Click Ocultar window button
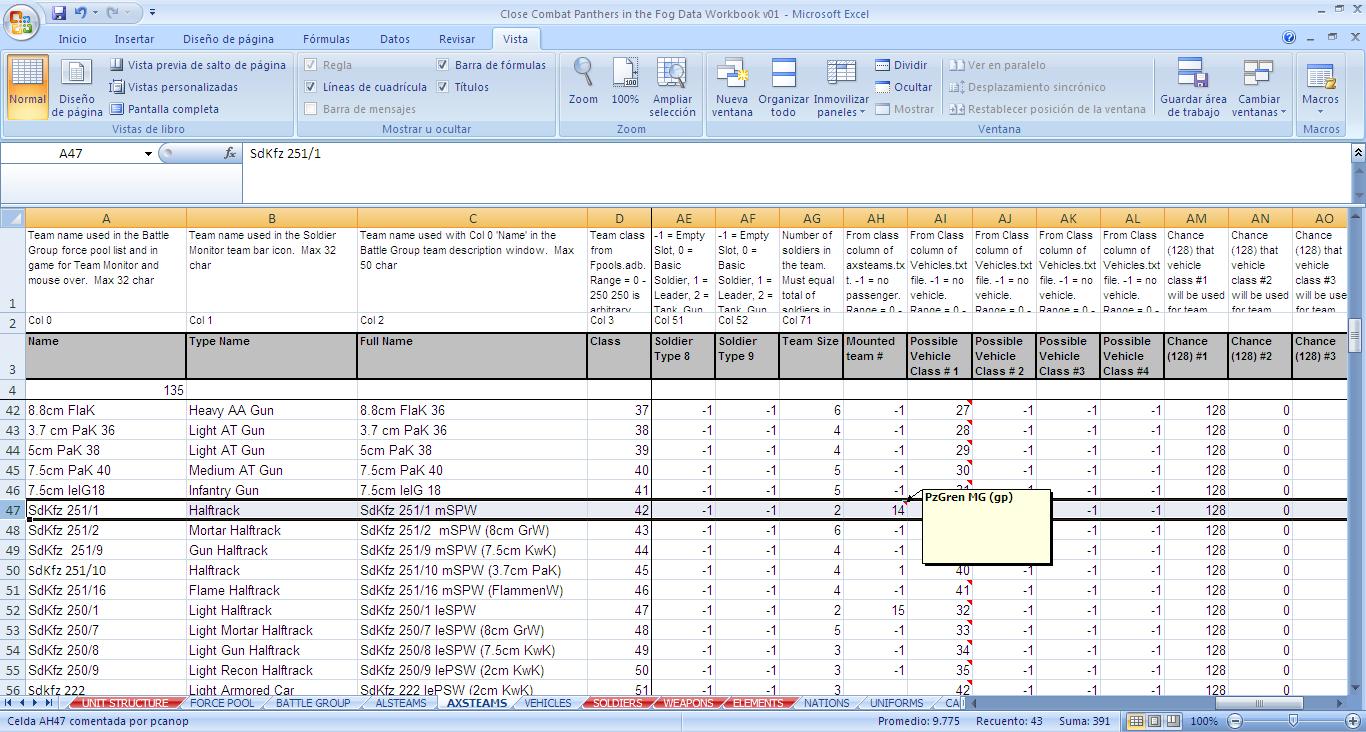The image size is (1366, 732). point(903,87)
